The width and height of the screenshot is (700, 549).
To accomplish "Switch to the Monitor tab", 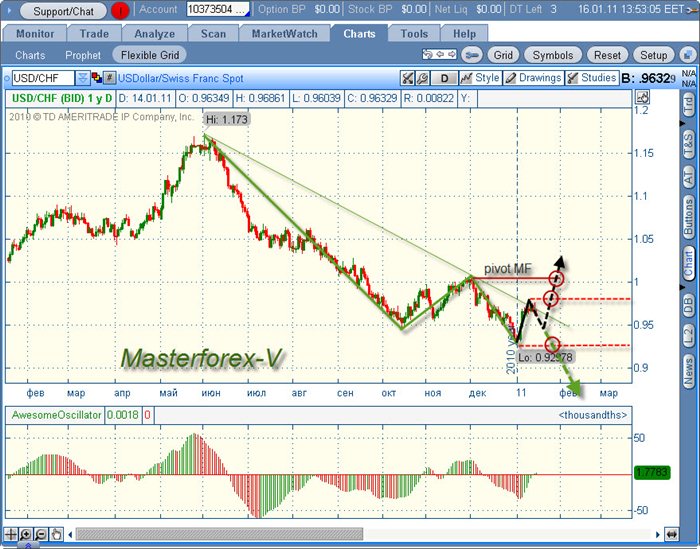I will pyautogui.click(x=35, y=33).
